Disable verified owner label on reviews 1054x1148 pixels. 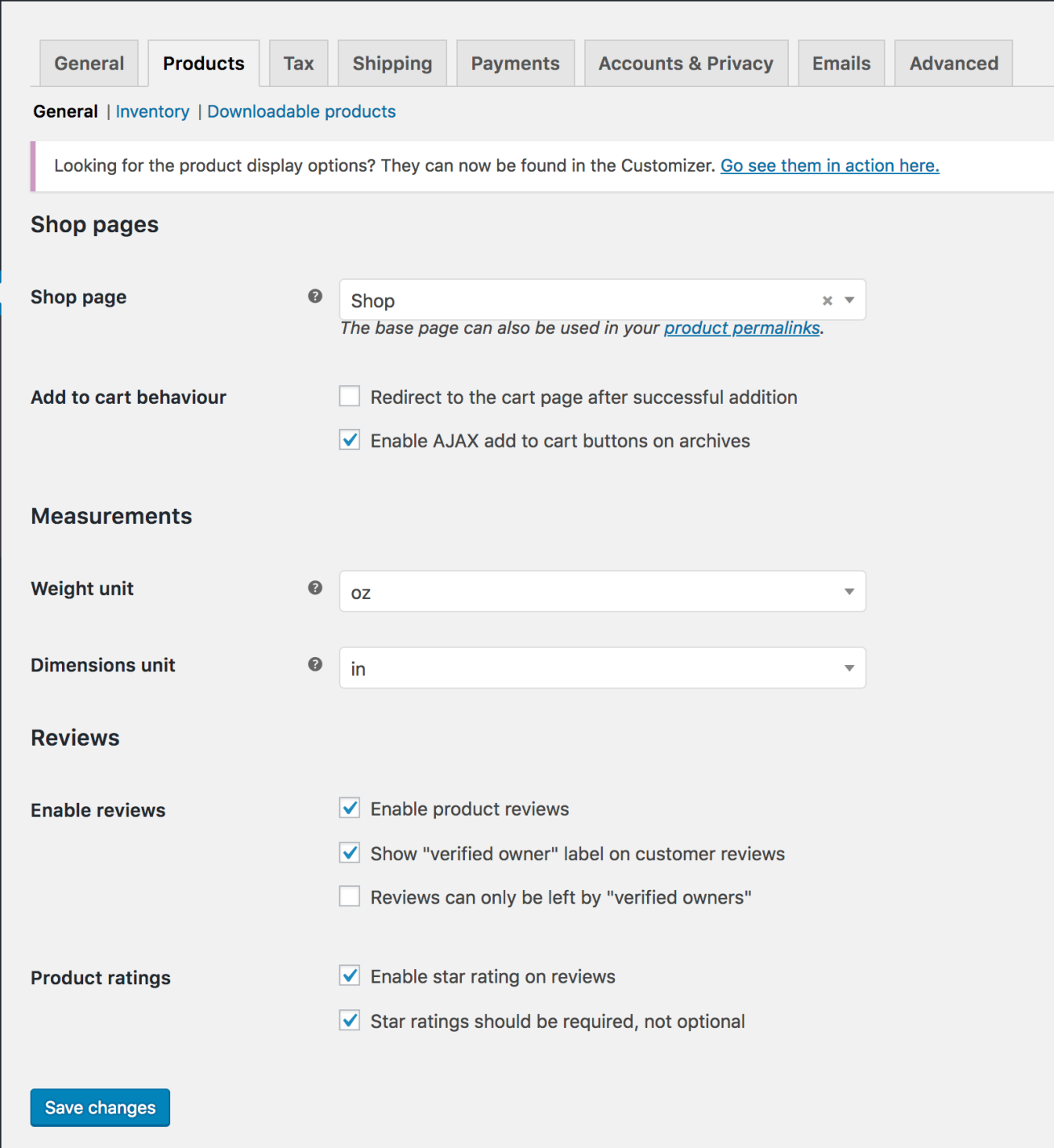349,853
